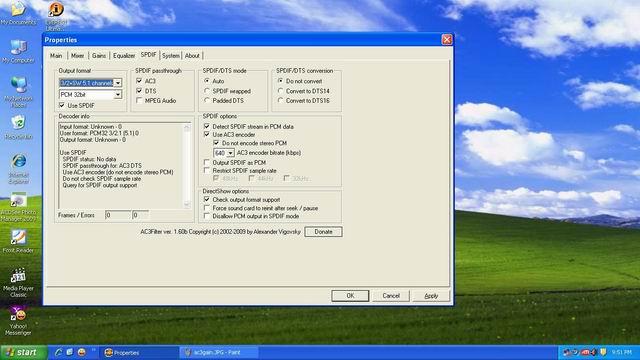
Task: Open the PCM 32bit format dropdown
Action: pyautogui.click(x=118, y=95)
